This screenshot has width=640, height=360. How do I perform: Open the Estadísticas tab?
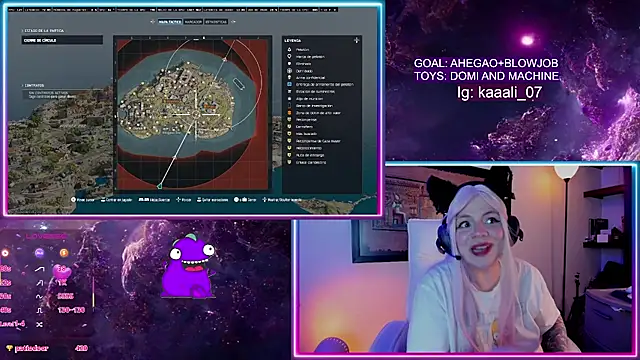pos(216,22)
